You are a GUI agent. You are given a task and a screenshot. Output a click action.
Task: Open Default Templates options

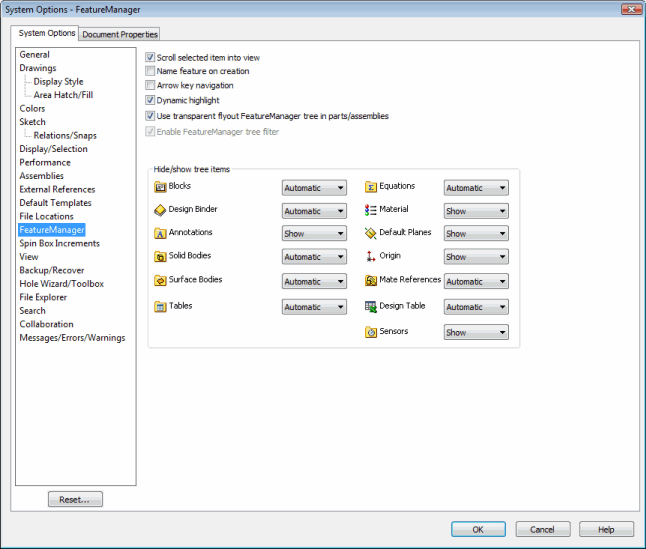point(56,203)
